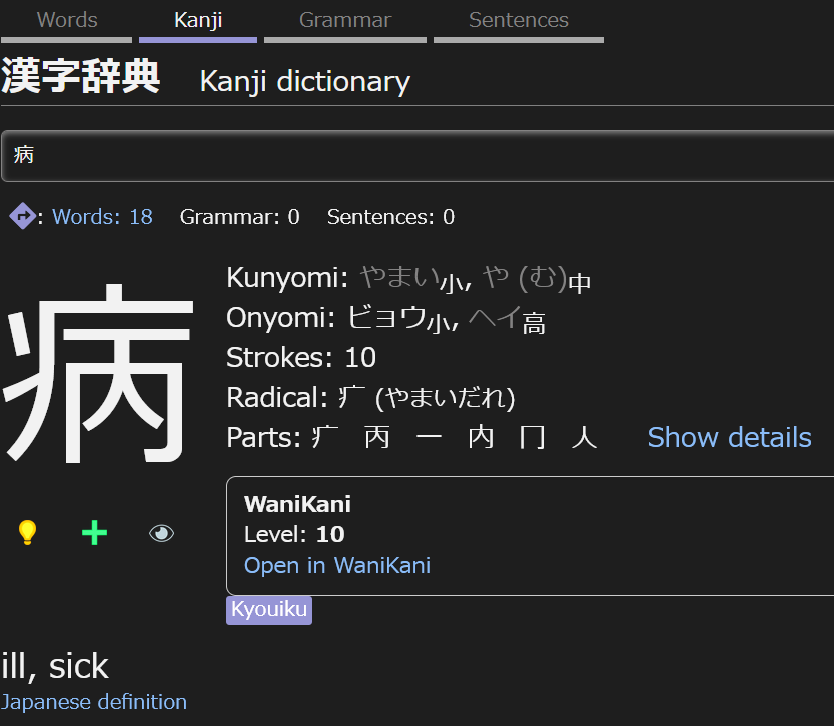Toggle the eye icon below the kanji
Image resolution: width=834 pixels, height=726 pixels.
161,532
